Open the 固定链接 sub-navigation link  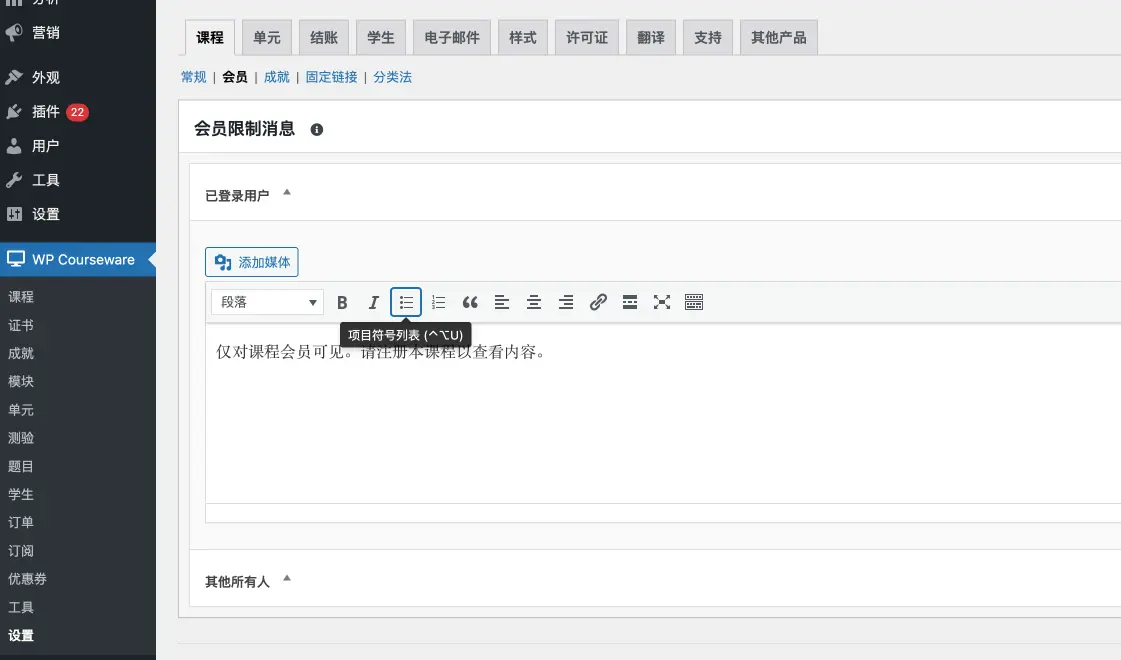(x=332, y=77)
